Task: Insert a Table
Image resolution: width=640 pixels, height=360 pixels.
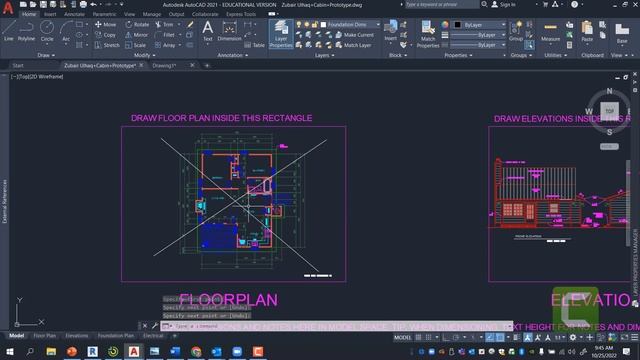Action: (255, 45)
